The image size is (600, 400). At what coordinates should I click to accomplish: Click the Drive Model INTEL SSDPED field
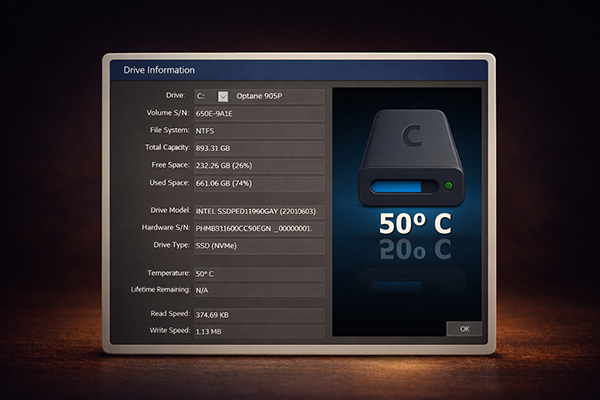click(x=258, y=211)
